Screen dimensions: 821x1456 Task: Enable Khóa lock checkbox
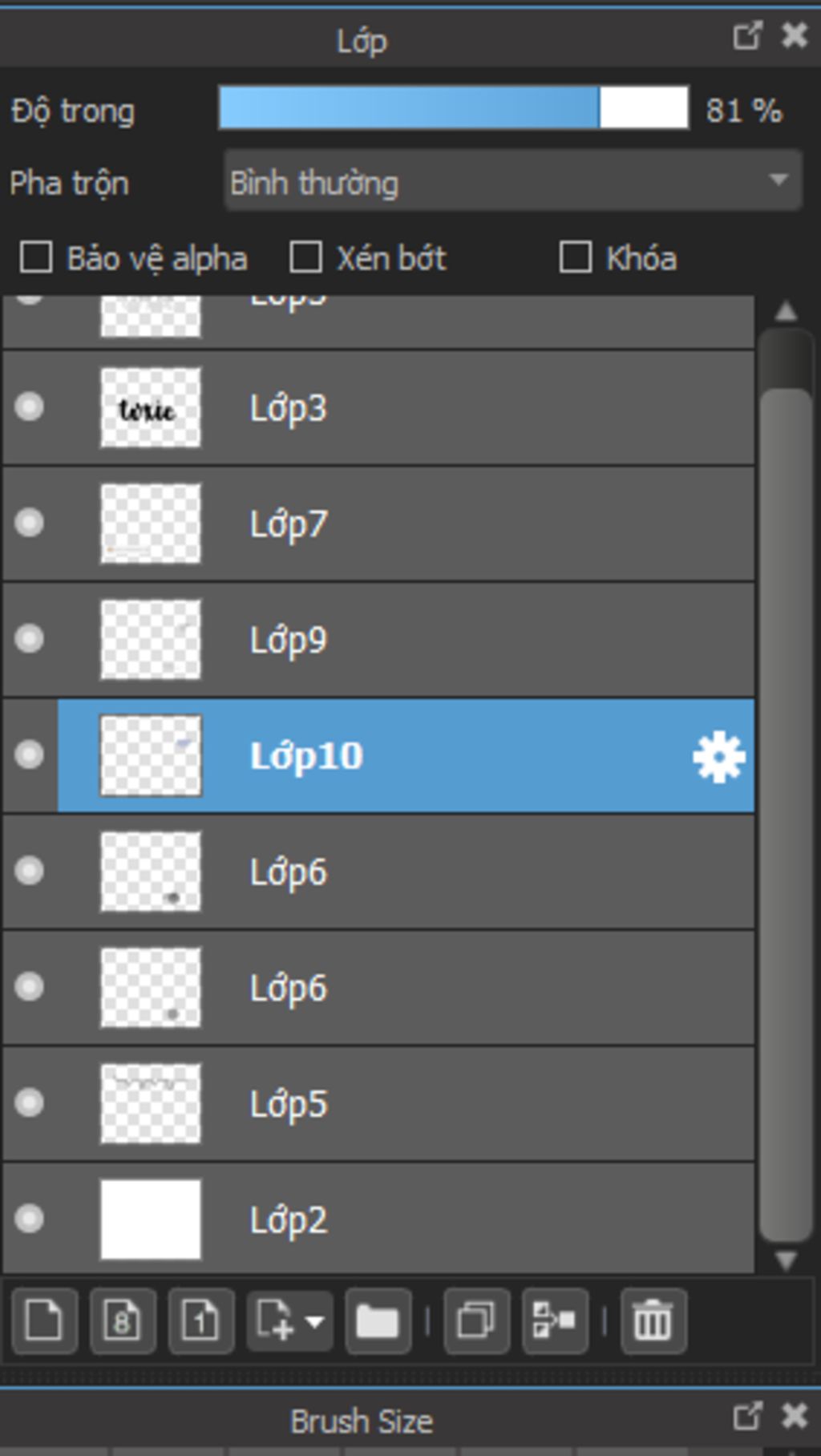(x=576, y=258)
